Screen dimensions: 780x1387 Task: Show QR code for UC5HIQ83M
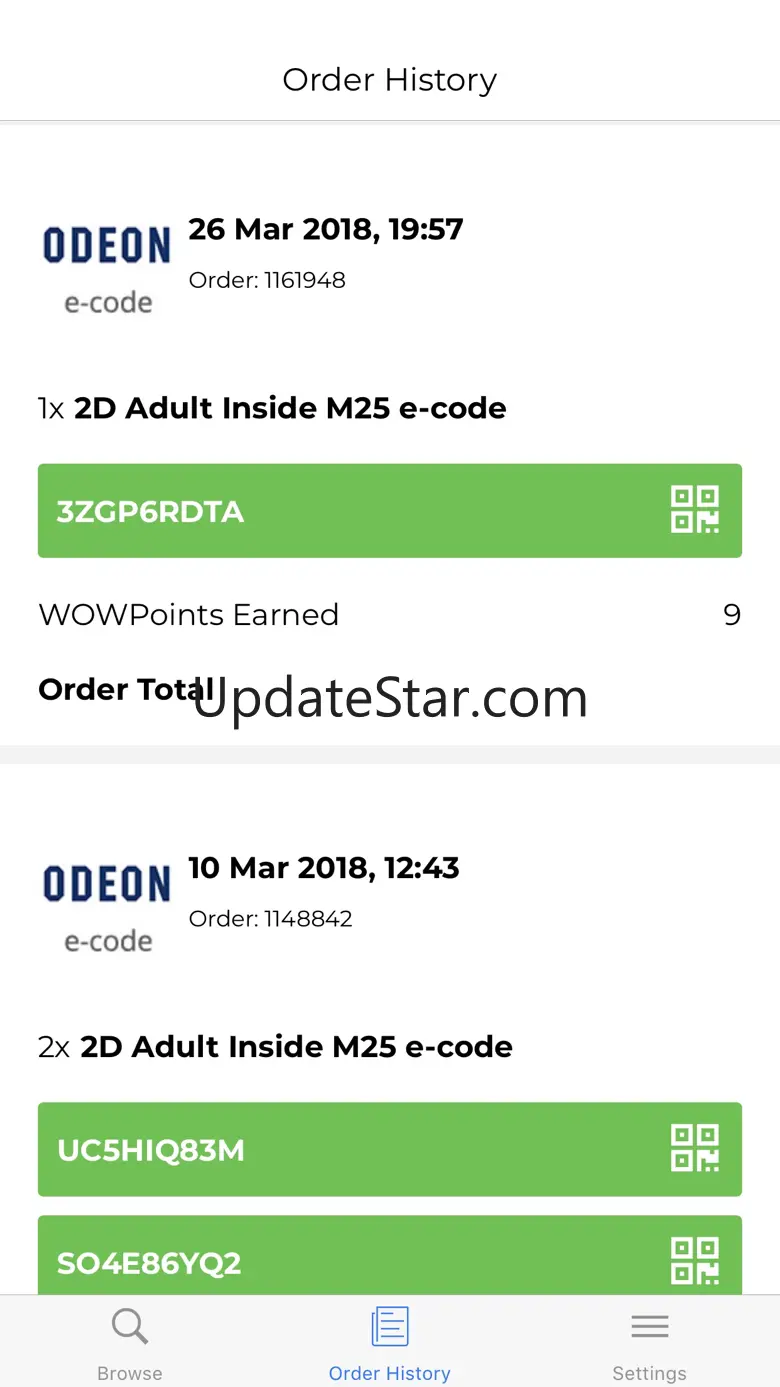[694, 1149]
